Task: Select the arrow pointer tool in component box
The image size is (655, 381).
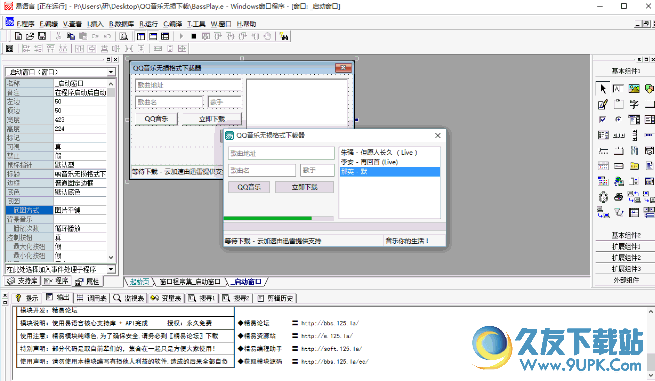Action: (602, 88)
